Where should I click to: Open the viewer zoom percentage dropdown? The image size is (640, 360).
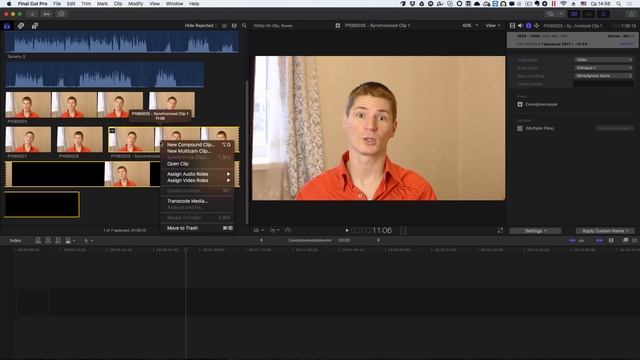tap(470, 26)
